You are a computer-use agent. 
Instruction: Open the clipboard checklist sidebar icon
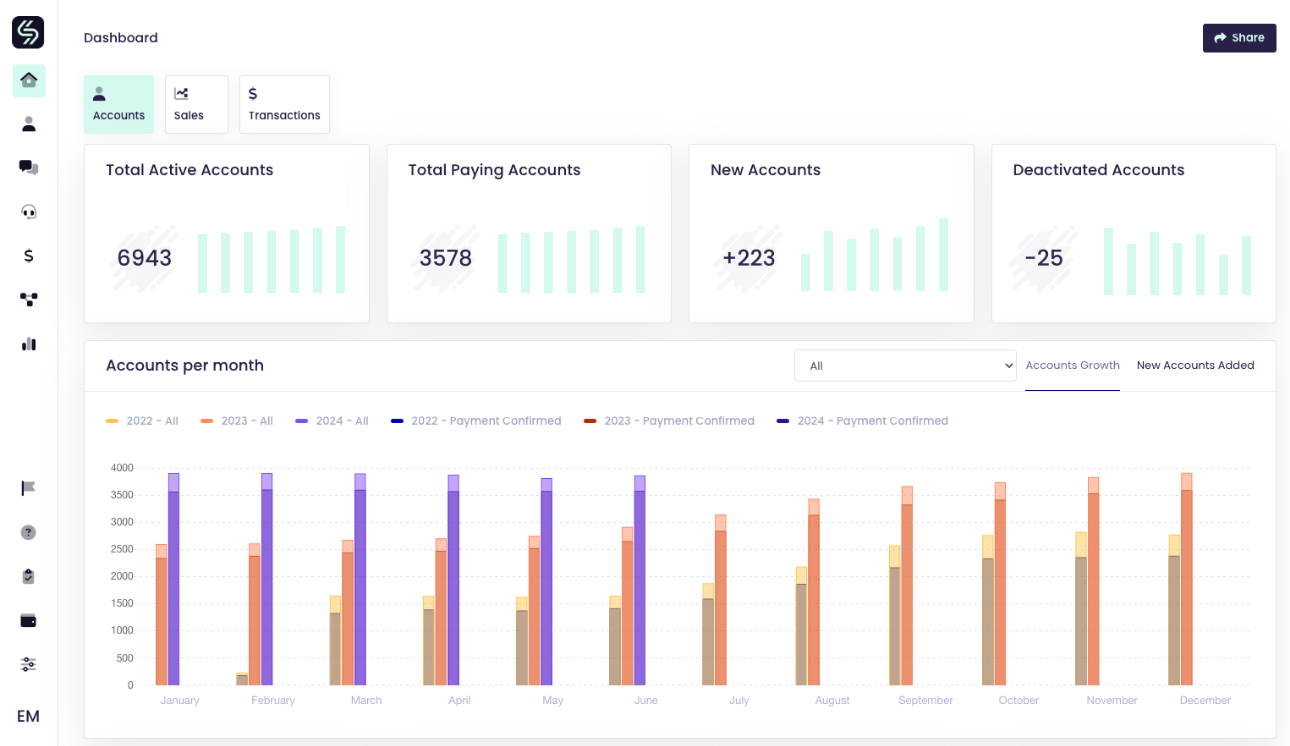pyautogui.click(x=29, y=576)
